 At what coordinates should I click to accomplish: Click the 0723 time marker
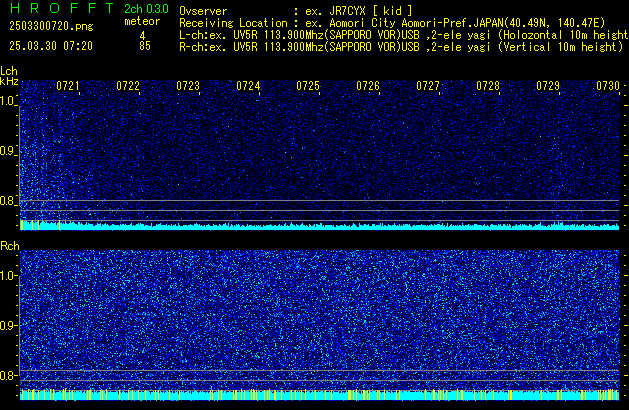(188, 86)
